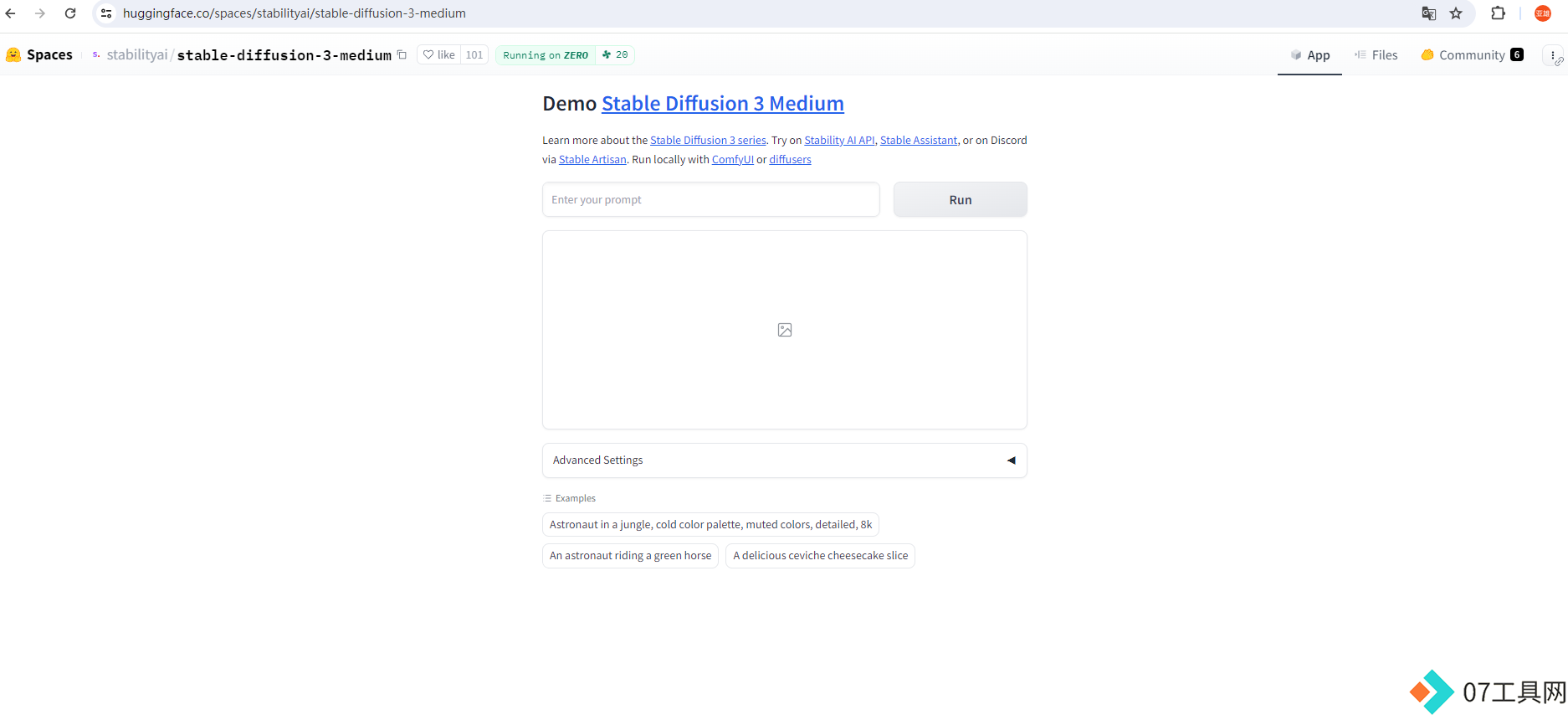The width and height of the screenshot is (1568, 720).
Task: Click the empty image output placeholder icon
Action: point(785,330)
